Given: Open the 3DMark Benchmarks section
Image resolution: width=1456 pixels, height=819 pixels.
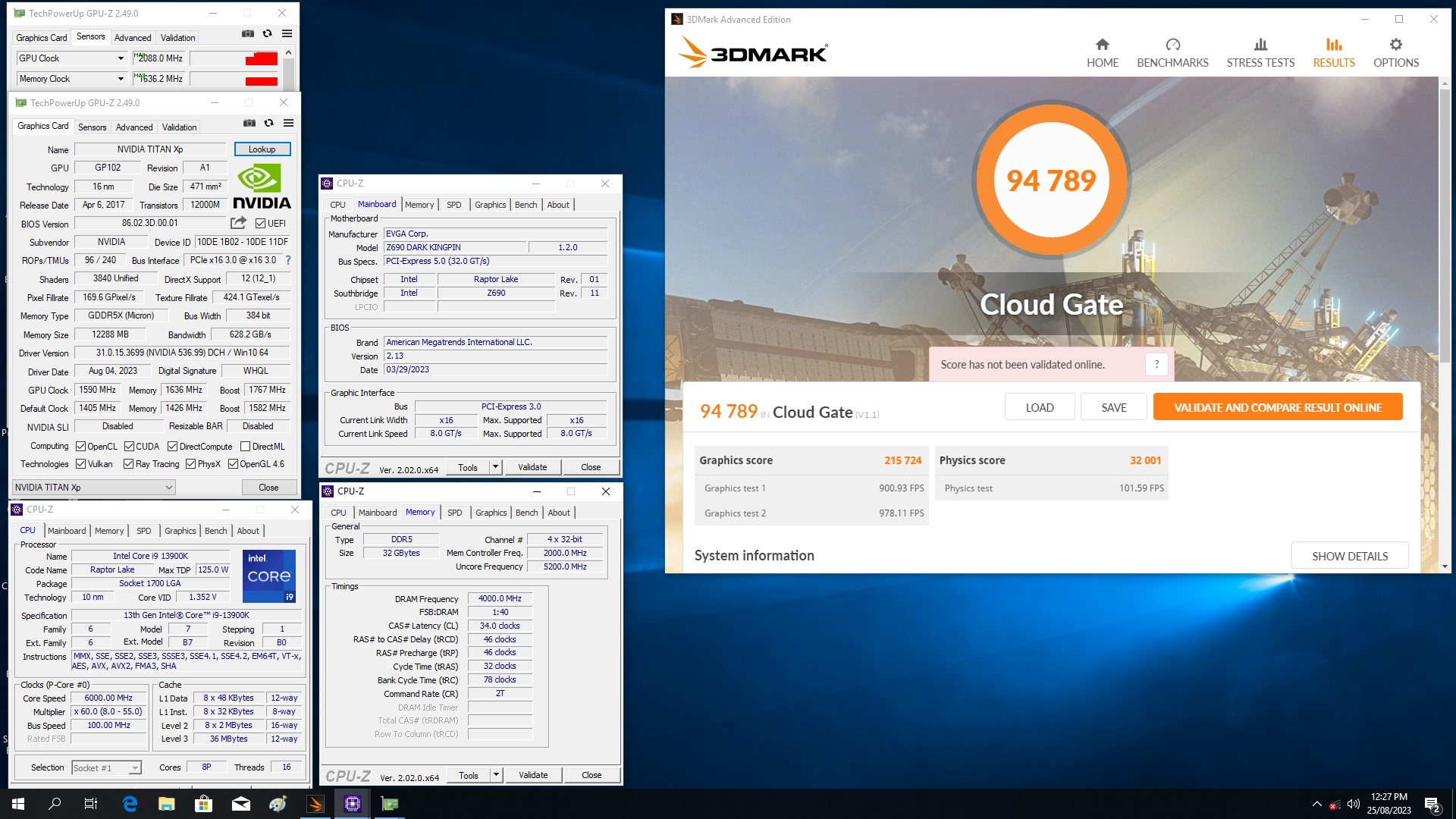Looking at the screenshot, I should tap(1172, 53).
